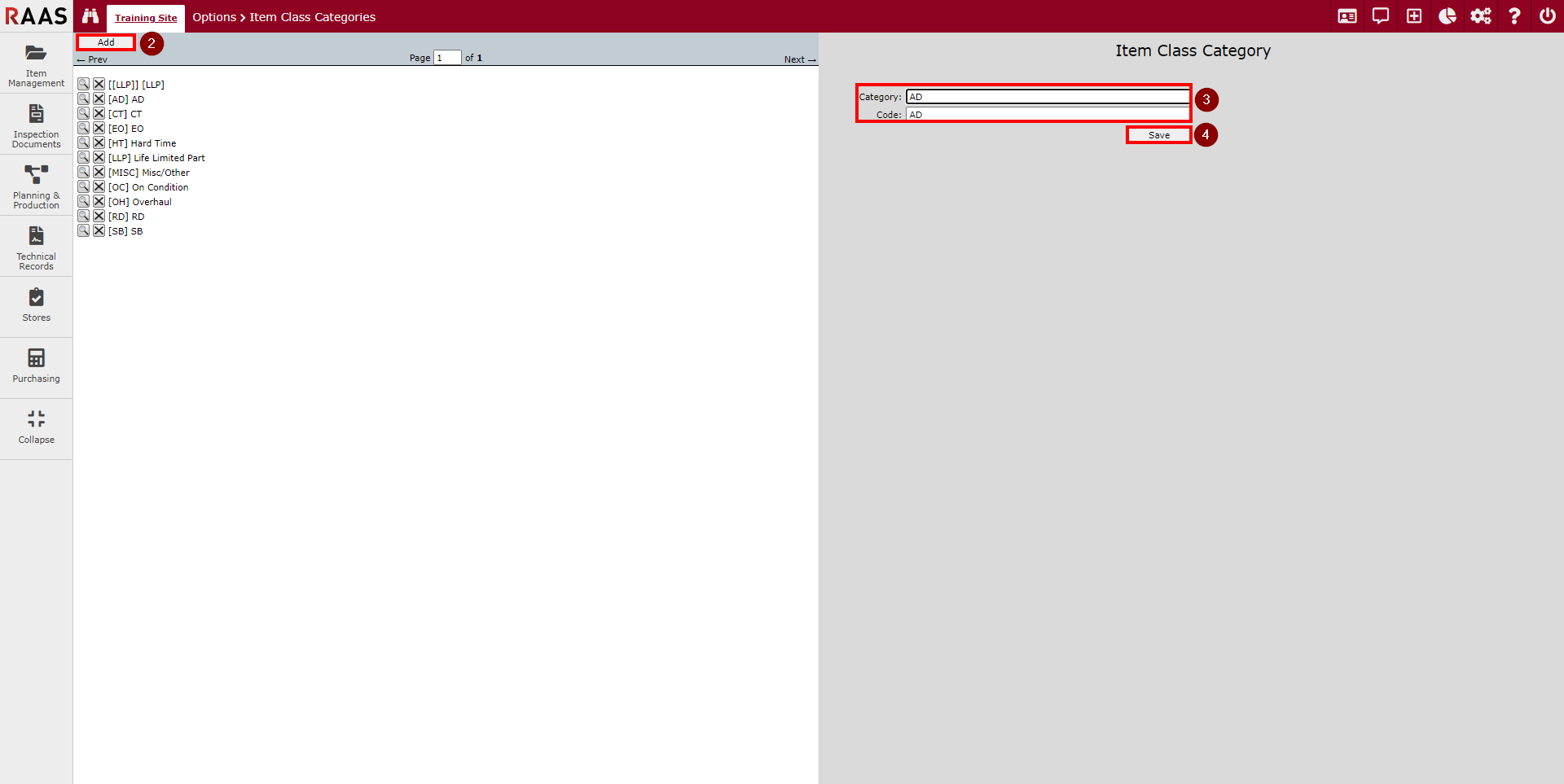Open Item Management module
1564x784 pixels.
point(36,64)
